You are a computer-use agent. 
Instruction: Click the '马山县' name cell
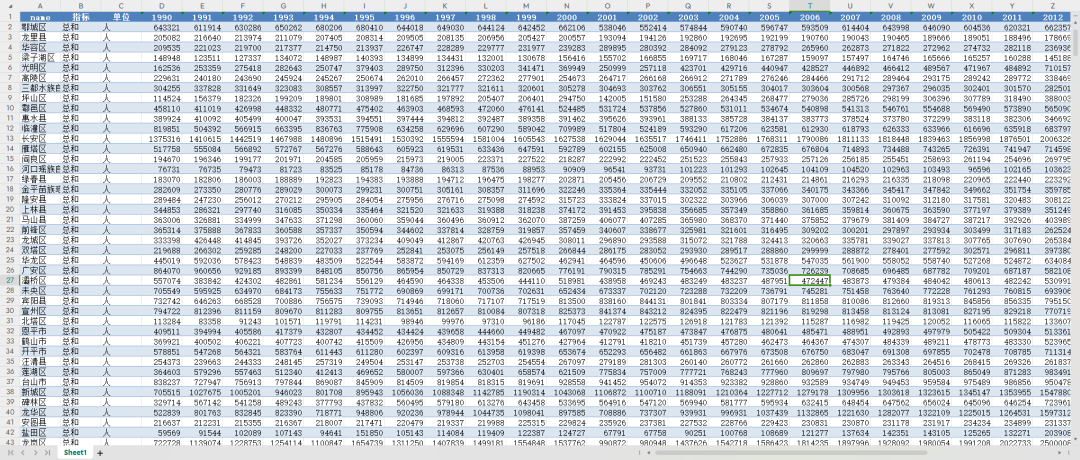click(40, 219)
